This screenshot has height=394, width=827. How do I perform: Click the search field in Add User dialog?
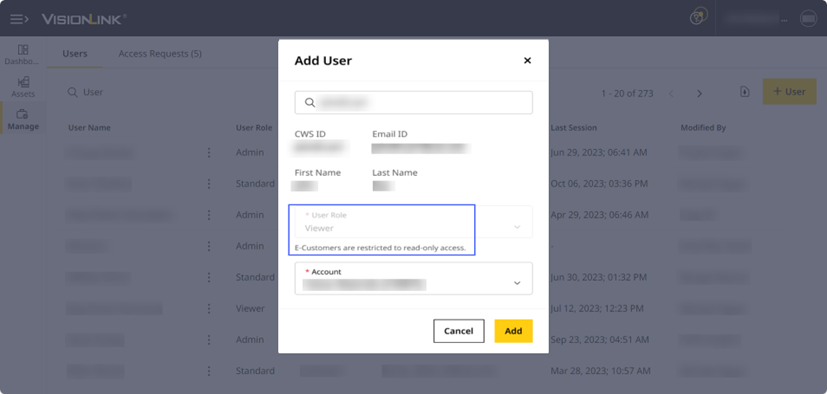point(414,102)
